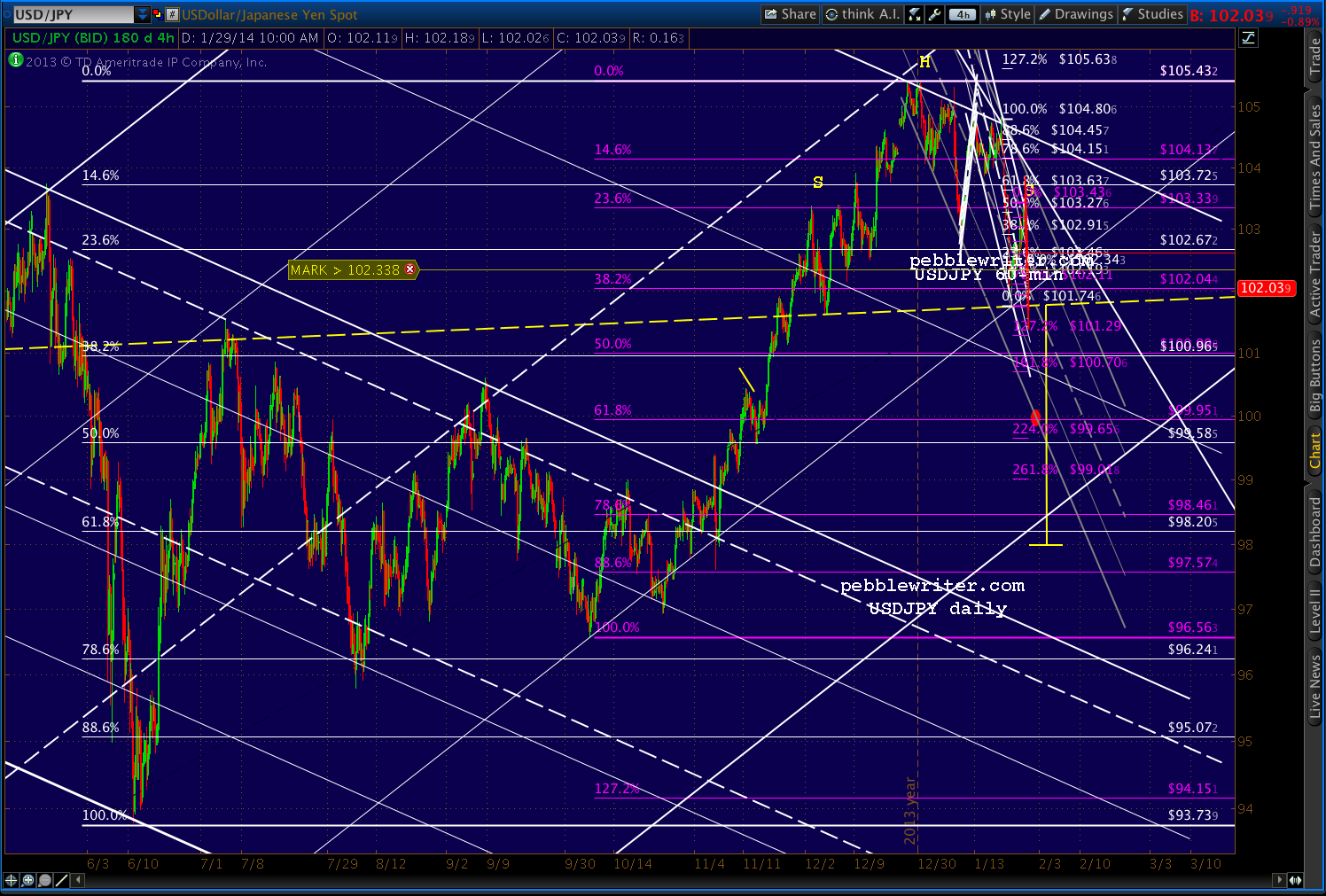Open the Studies menu

tap(1151, 14)
